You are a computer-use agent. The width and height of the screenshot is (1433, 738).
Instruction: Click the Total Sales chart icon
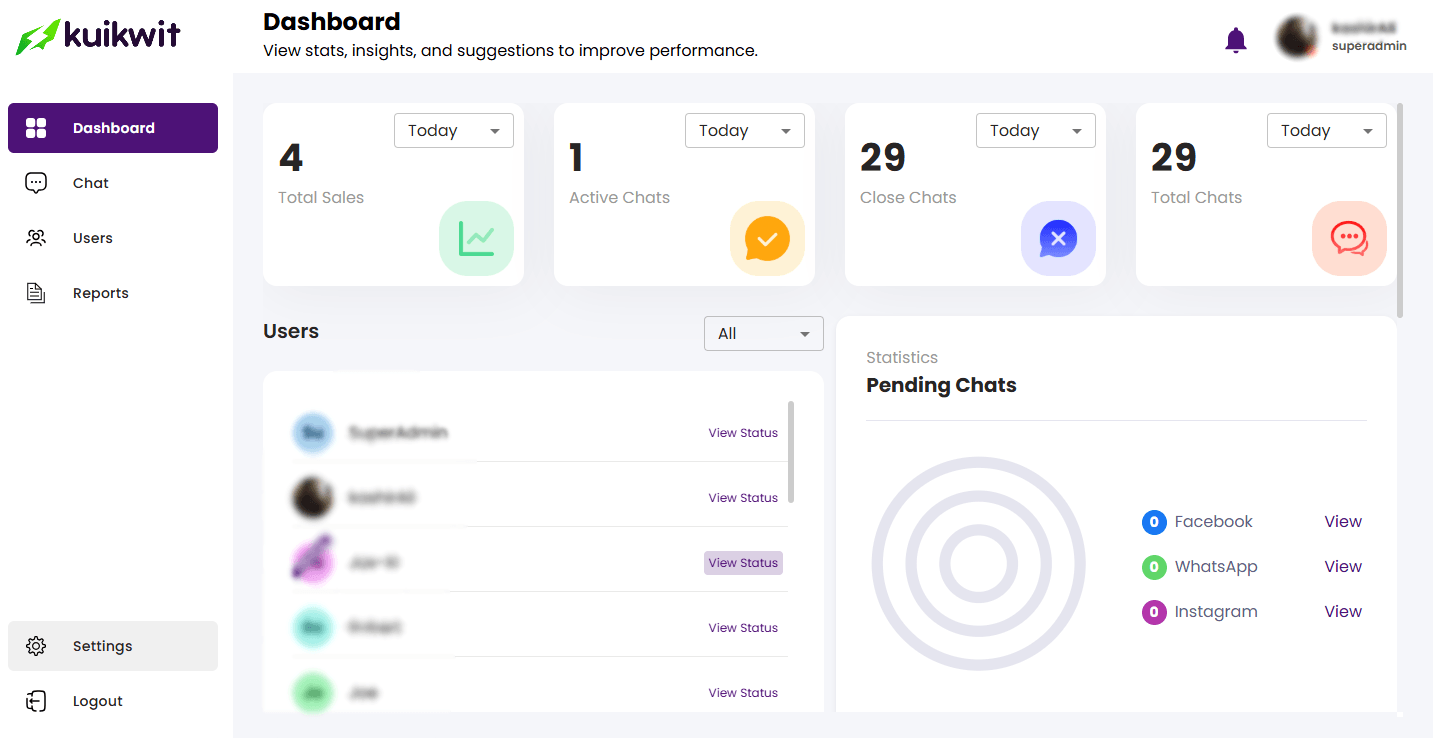pyautogui.click(x=476, y=238)
